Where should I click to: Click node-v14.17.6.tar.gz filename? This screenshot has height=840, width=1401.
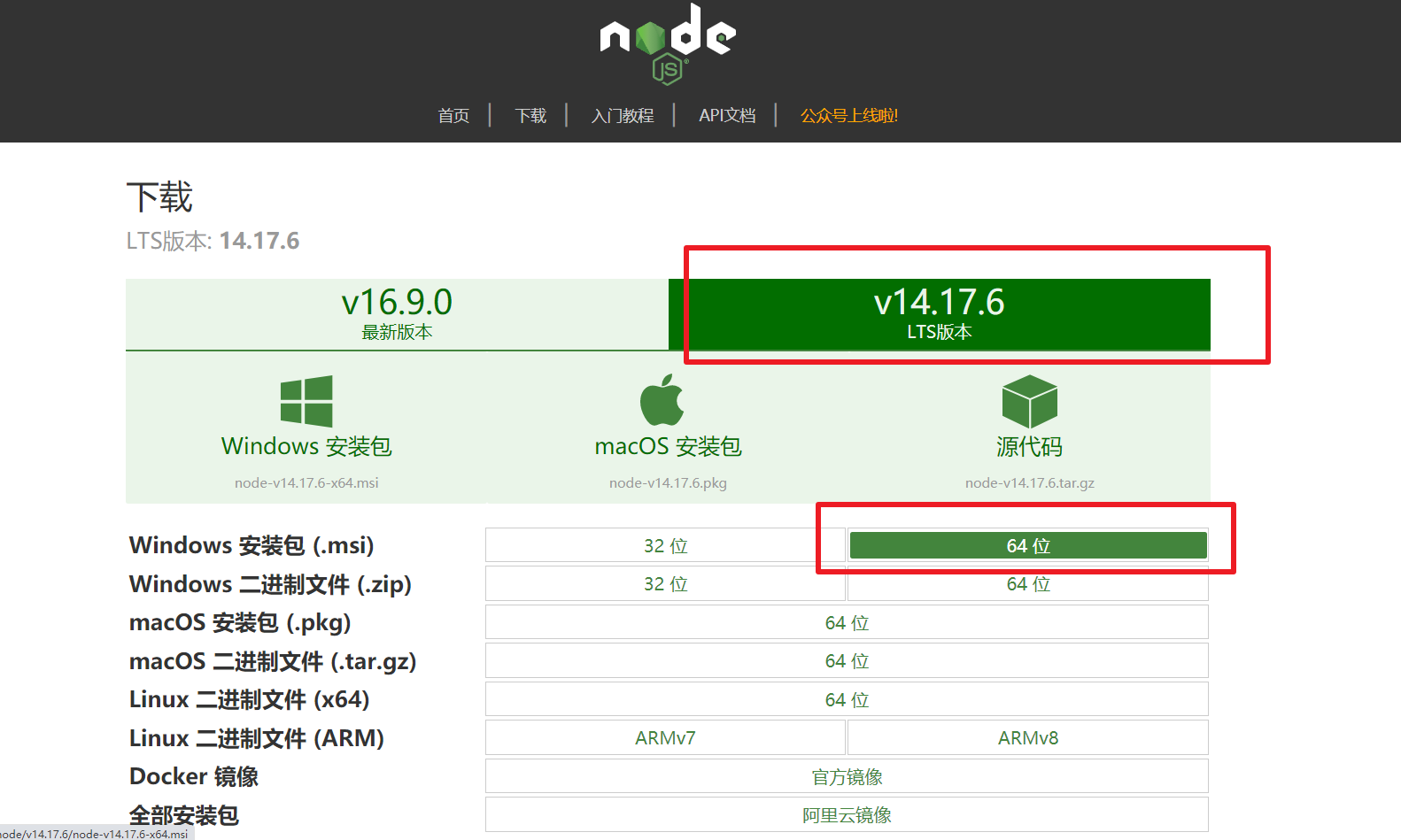click(x=1029, y=483)
